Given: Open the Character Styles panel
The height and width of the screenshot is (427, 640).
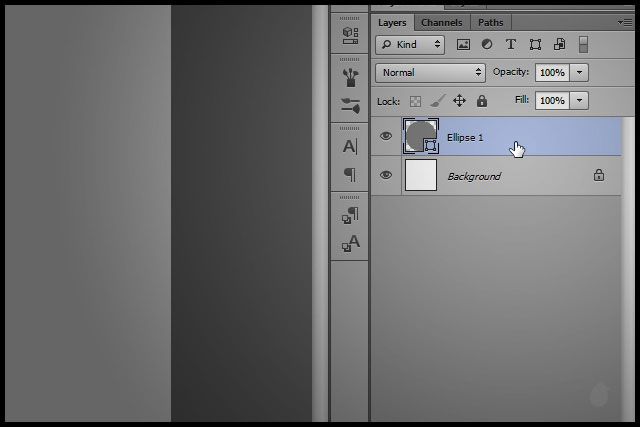Looking at the screenshot, I should pos(349,243).
